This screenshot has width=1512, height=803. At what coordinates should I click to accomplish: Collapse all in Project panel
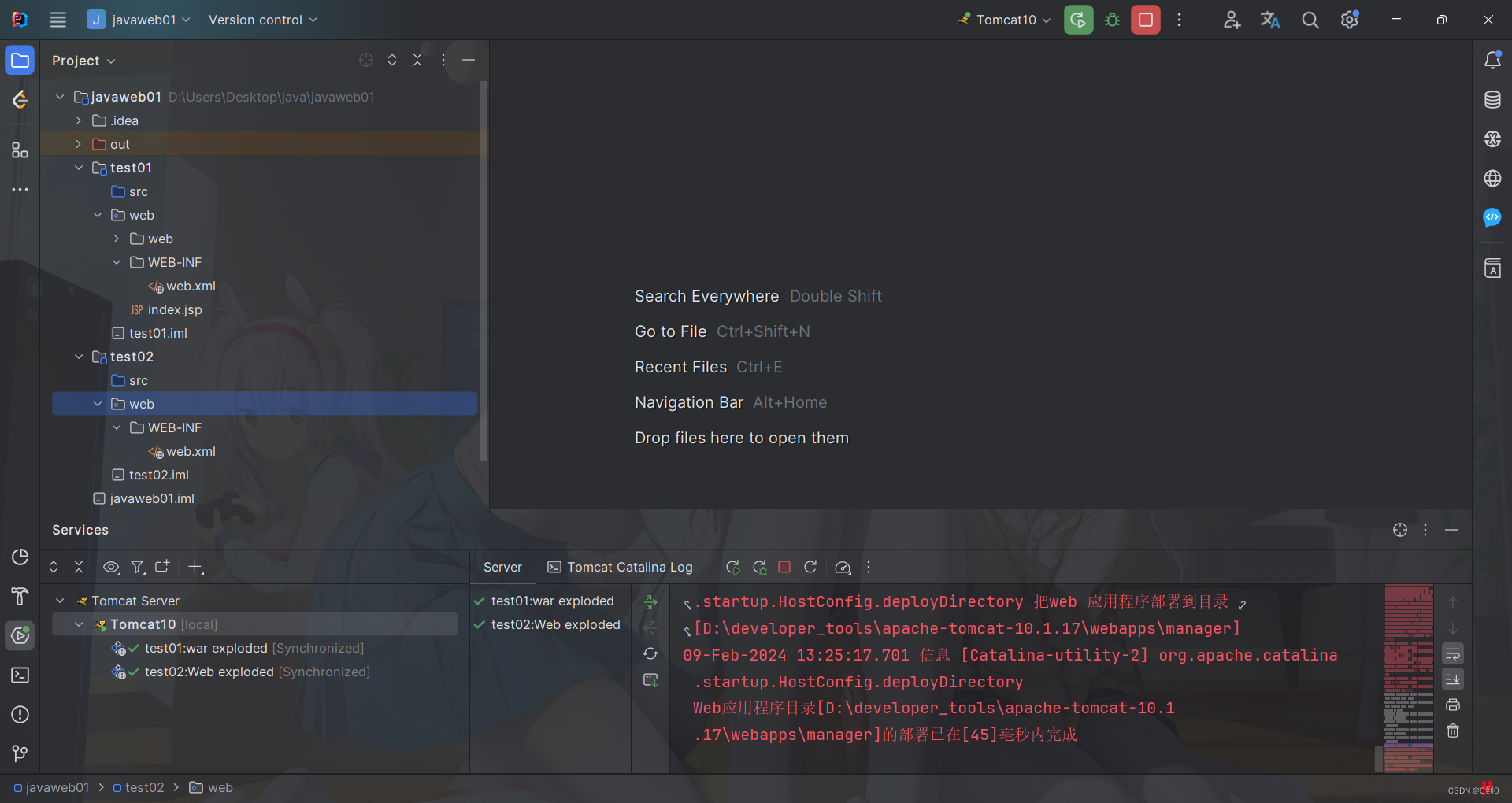coord(417,60)
